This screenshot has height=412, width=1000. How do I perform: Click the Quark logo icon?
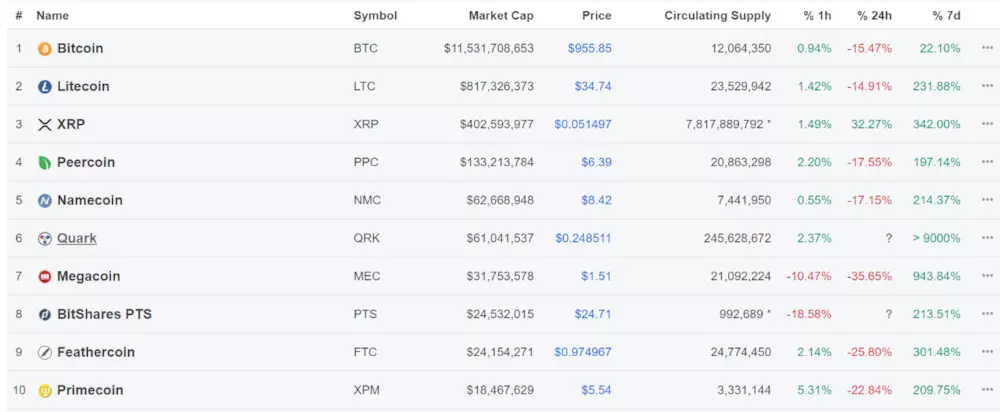coord(45,239)
